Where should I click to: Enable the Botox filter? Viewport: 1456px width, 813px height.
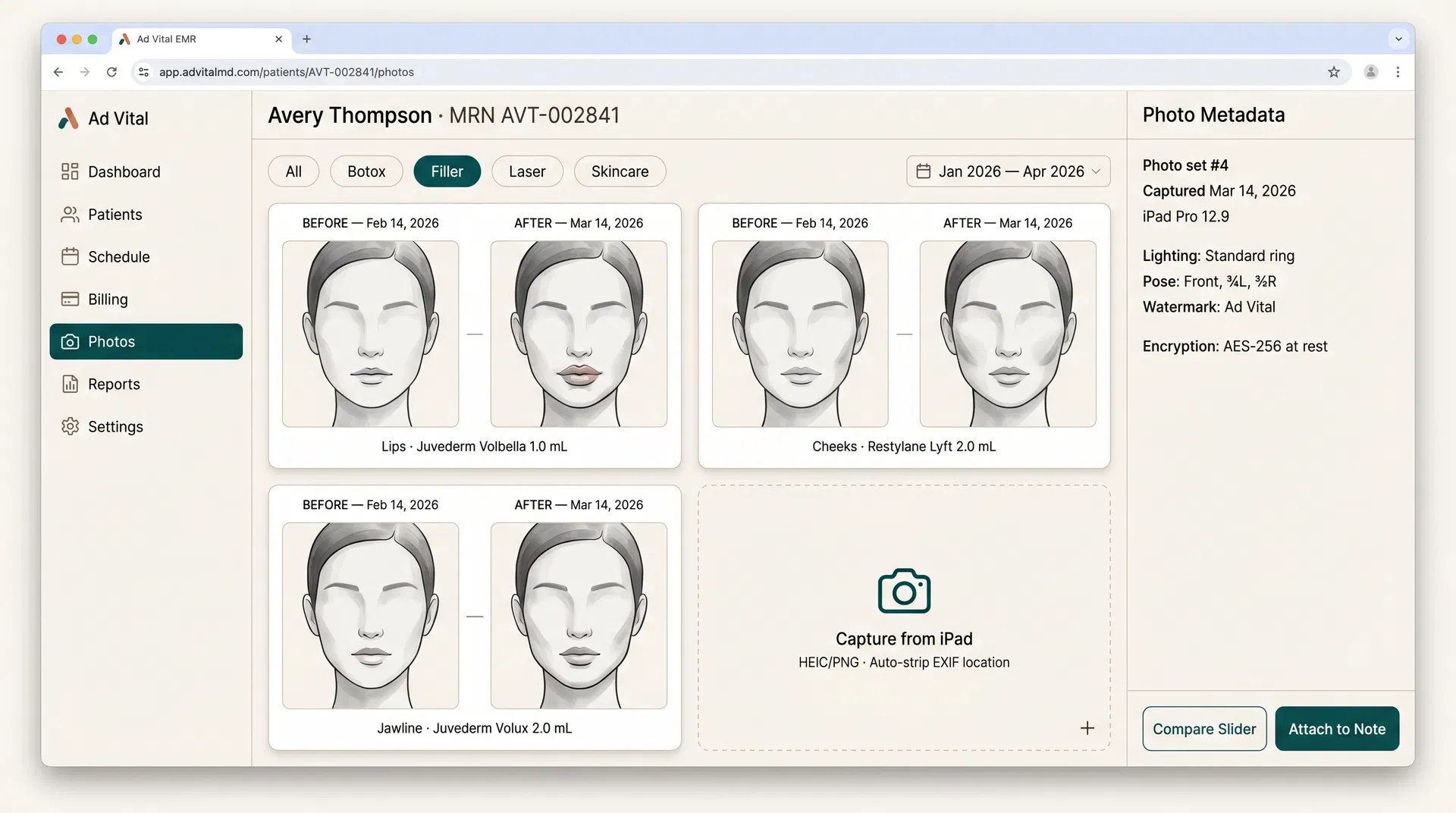[x=366, y=171]
